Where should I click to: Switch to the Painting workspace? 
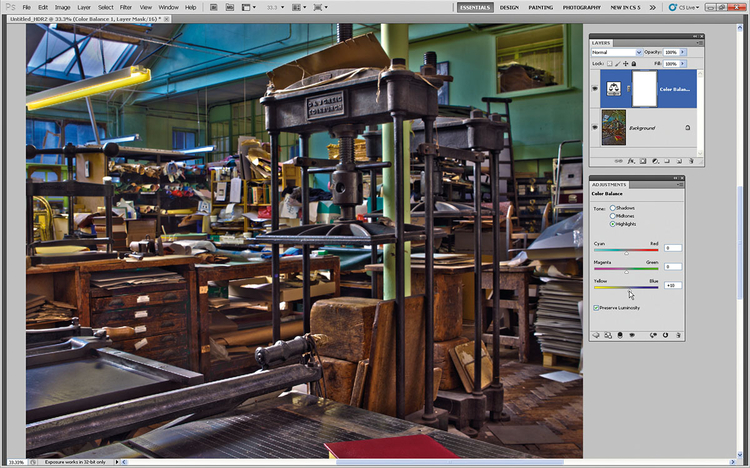point(540,7)
